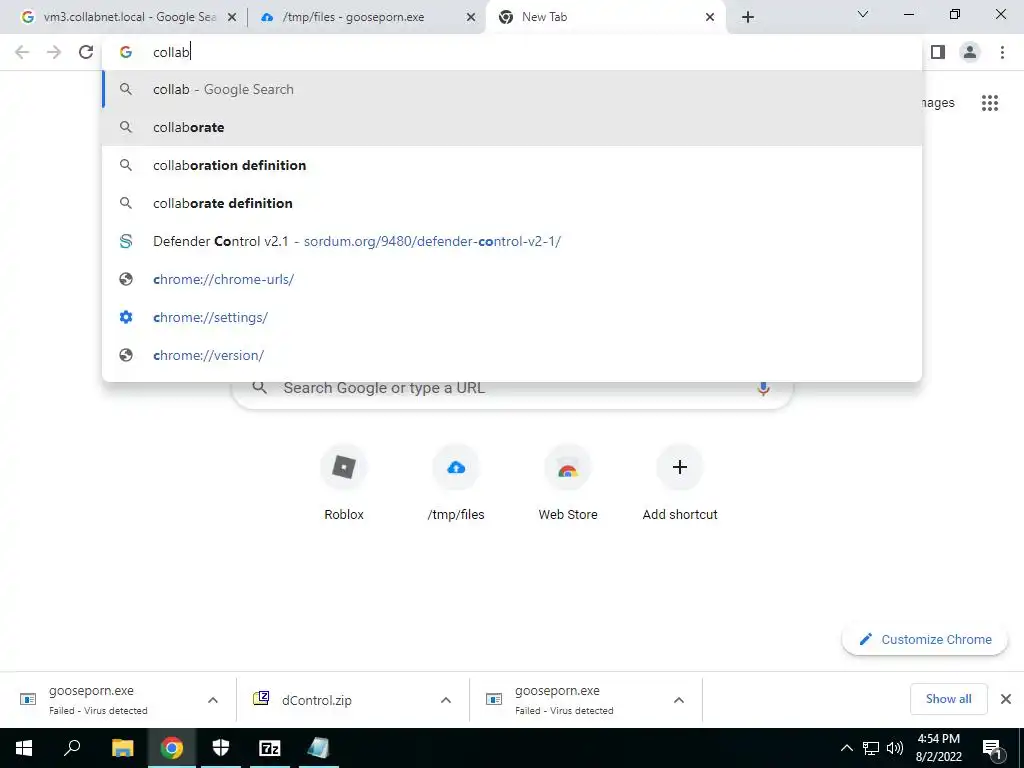1024x768 pixels.
Task: Open the Web Store shortcut
Action: point(568,483)
